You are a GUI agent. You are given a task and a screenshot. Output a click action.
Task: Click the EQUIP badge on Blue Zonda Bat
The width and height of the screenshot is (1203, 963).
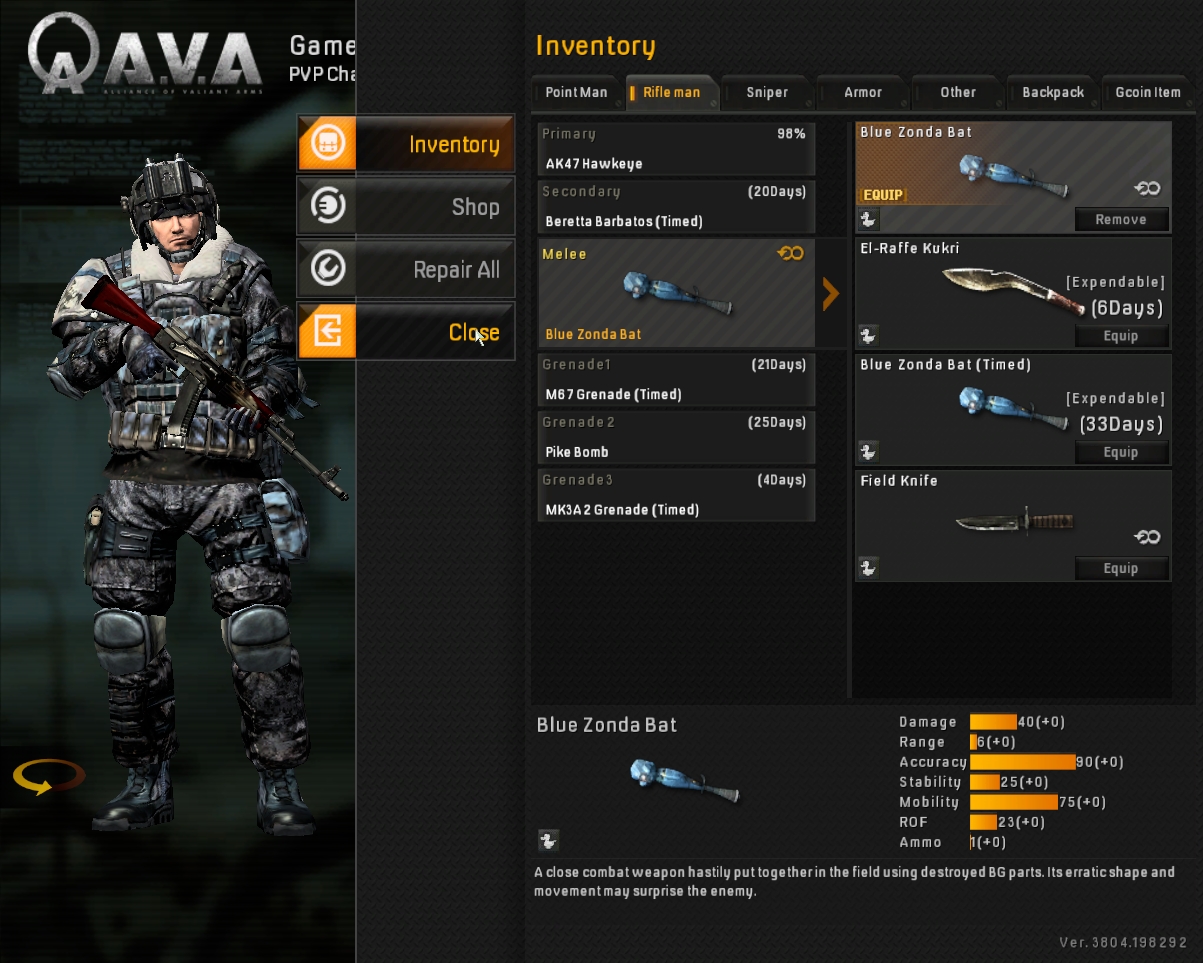(x=883, y=195)
